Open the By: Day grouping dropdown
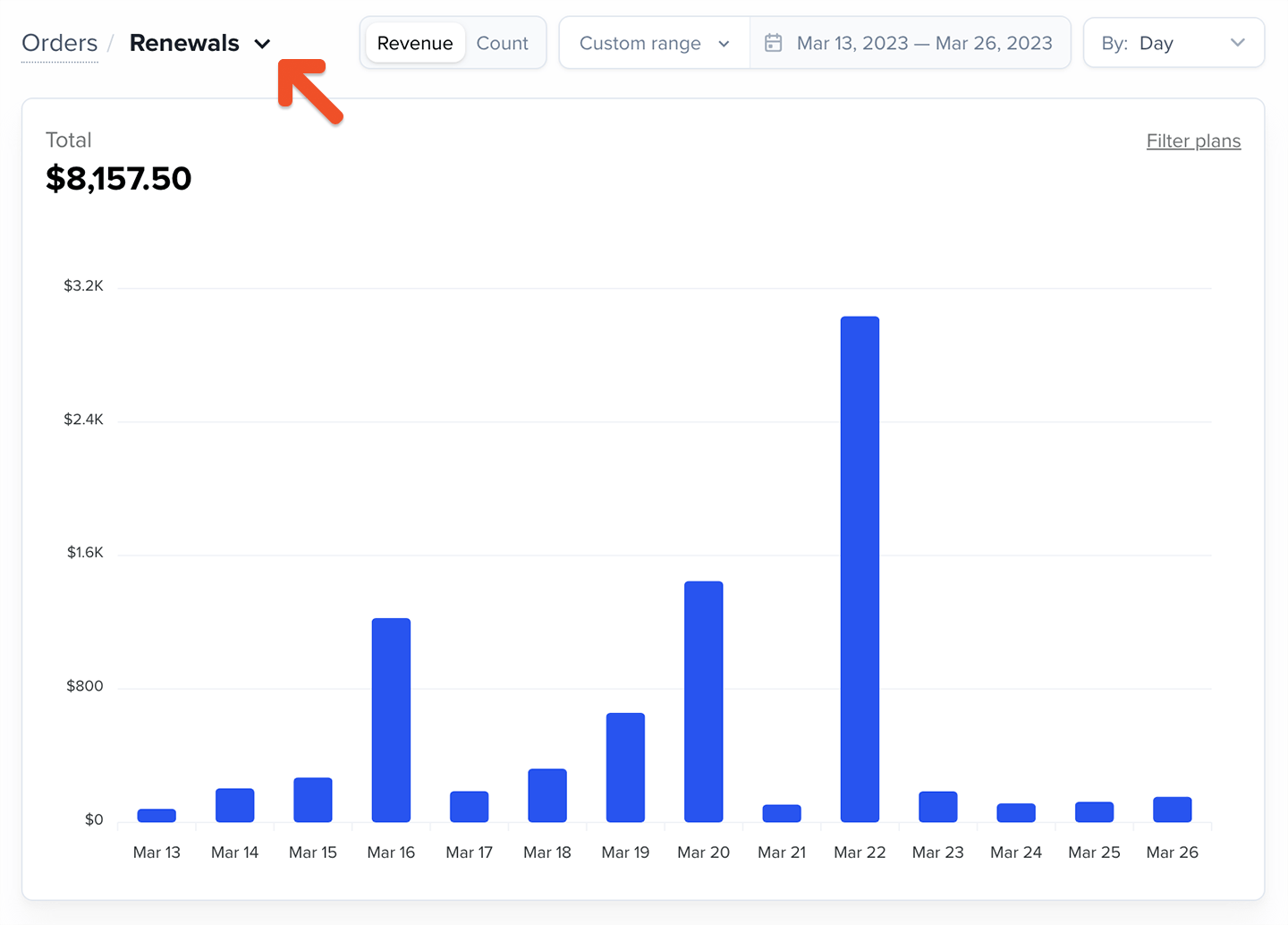This screenshot has height=925, width=1288. coord(1174,43)
